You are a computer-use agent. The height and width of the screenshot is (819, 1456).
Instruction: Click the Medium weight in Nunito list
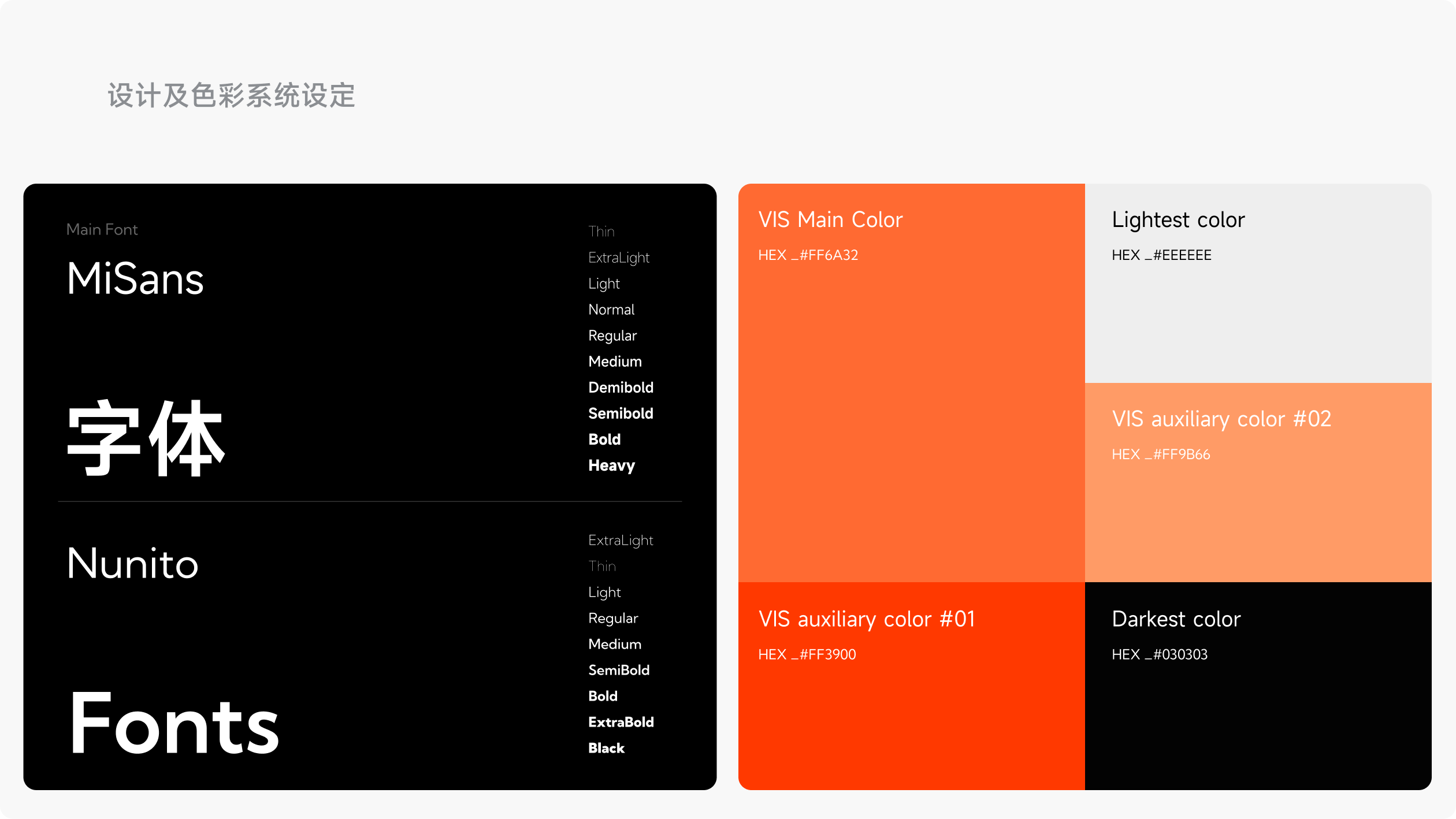coord(615,644)
